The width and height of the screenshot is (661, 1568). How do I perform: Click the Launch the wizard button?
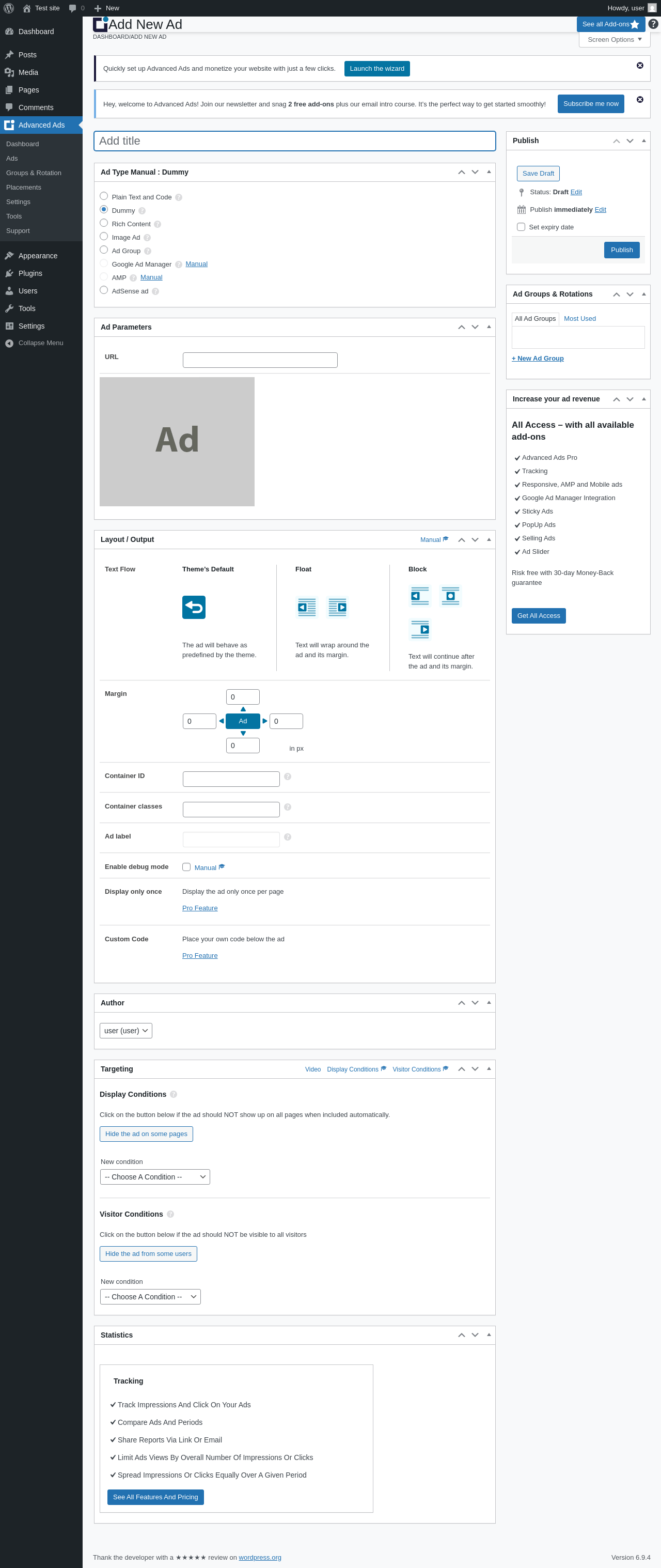pos(377,69)
